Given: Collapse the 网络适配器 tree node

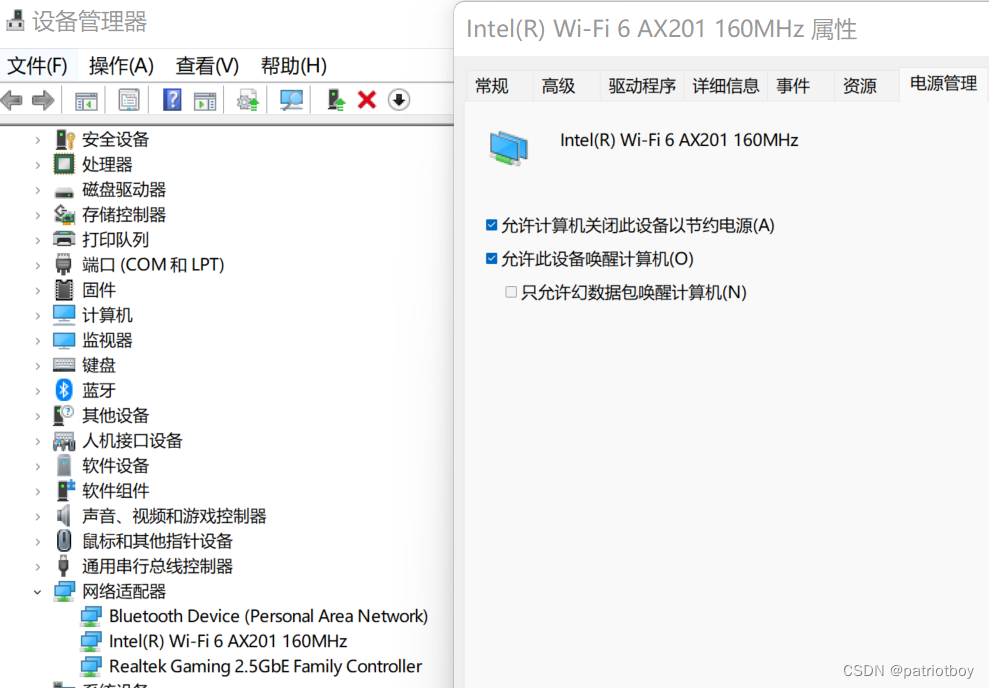Looking at the screenshot, I should [38, 592].
